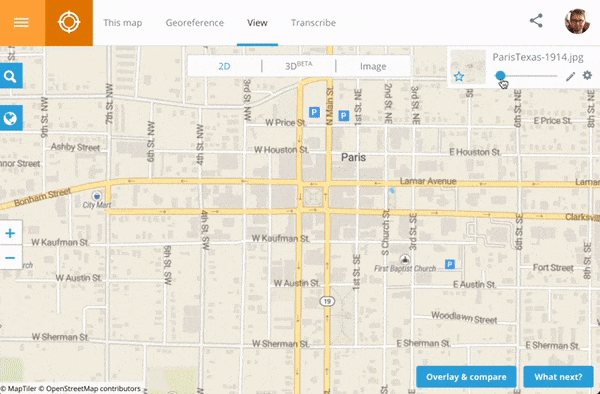Image resolution: width=600 pixels, height=394 pixels.
Task: Click the orange crosshair target icon
Action: (69, 23)
